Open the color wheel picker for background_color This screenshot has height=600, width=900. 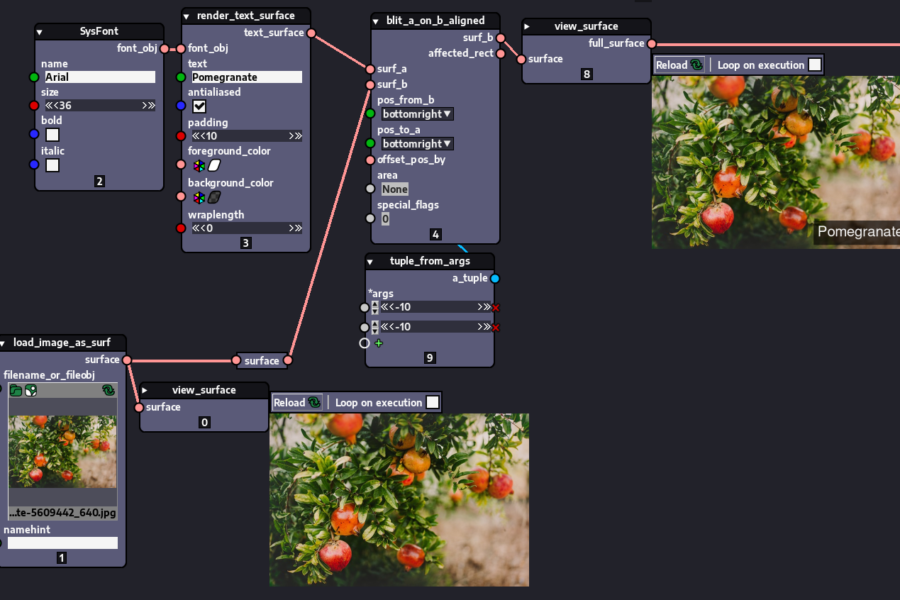[x=199, y=197]
